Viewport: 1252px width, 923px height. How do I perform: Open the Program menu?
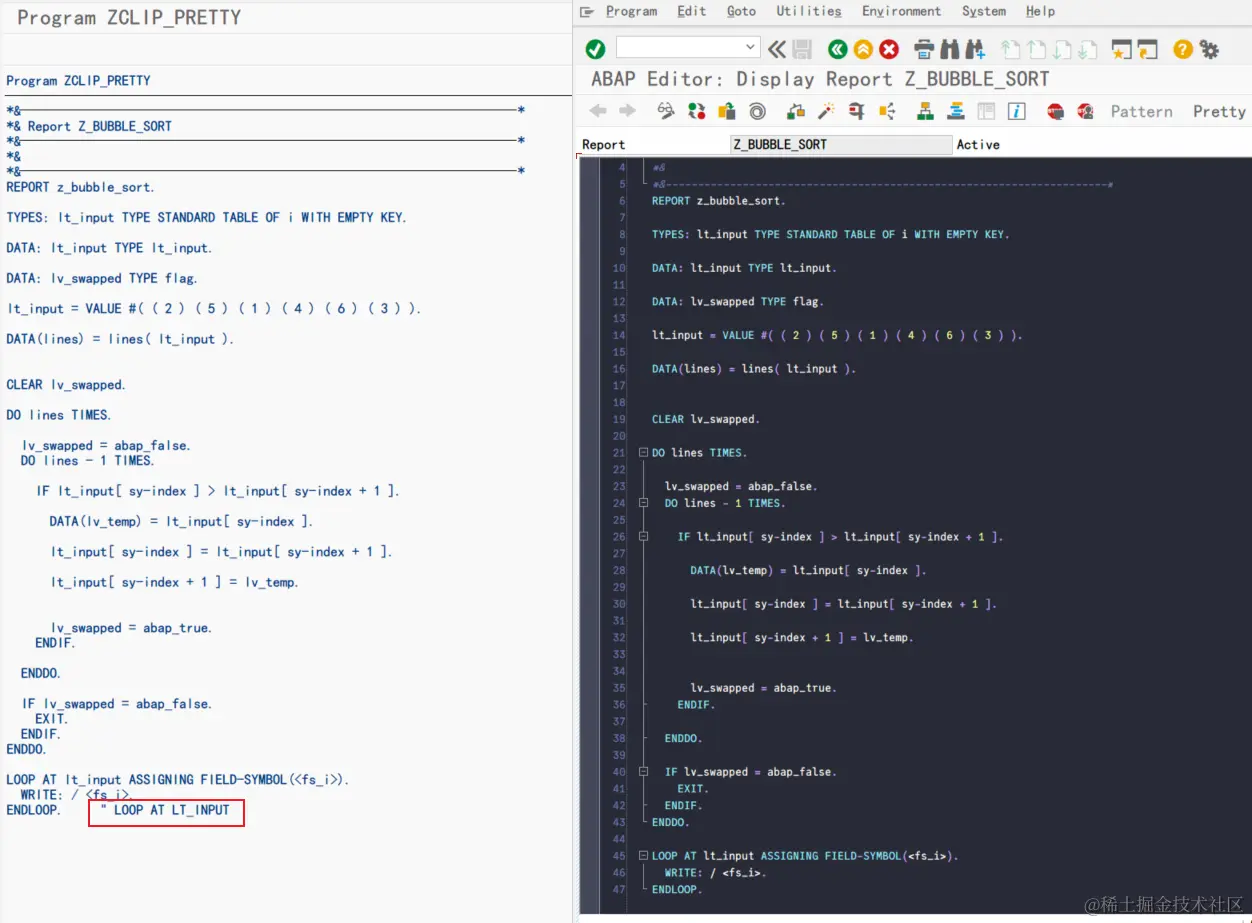631,11
